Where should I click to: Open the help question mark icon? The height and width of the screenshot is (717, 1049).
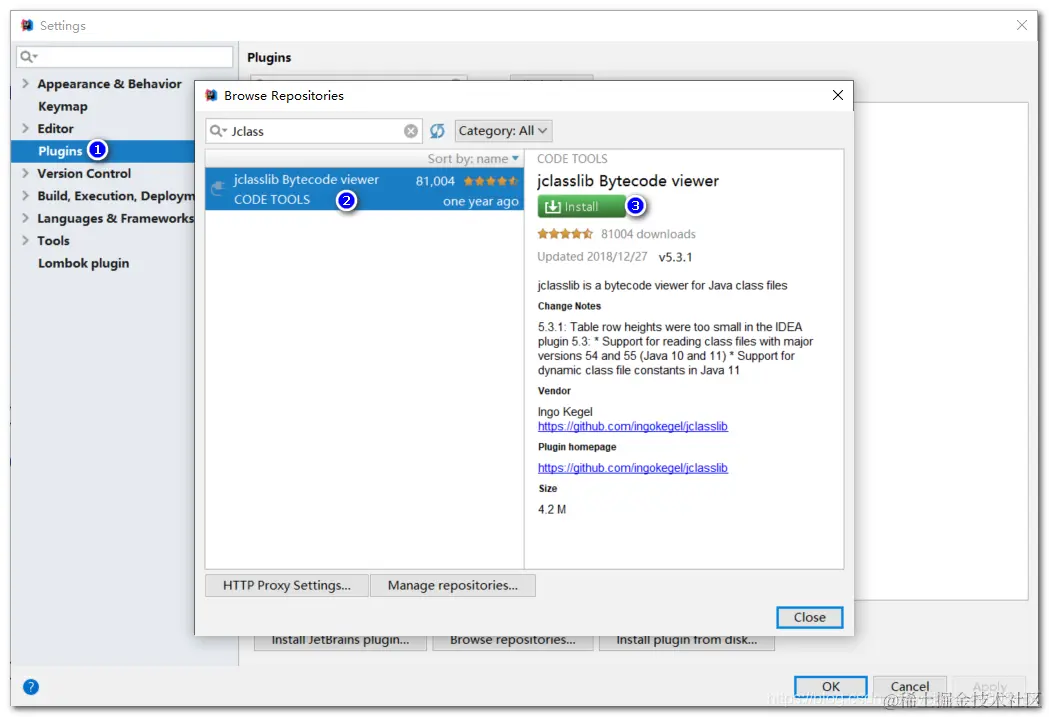click(x=31, y=687)
